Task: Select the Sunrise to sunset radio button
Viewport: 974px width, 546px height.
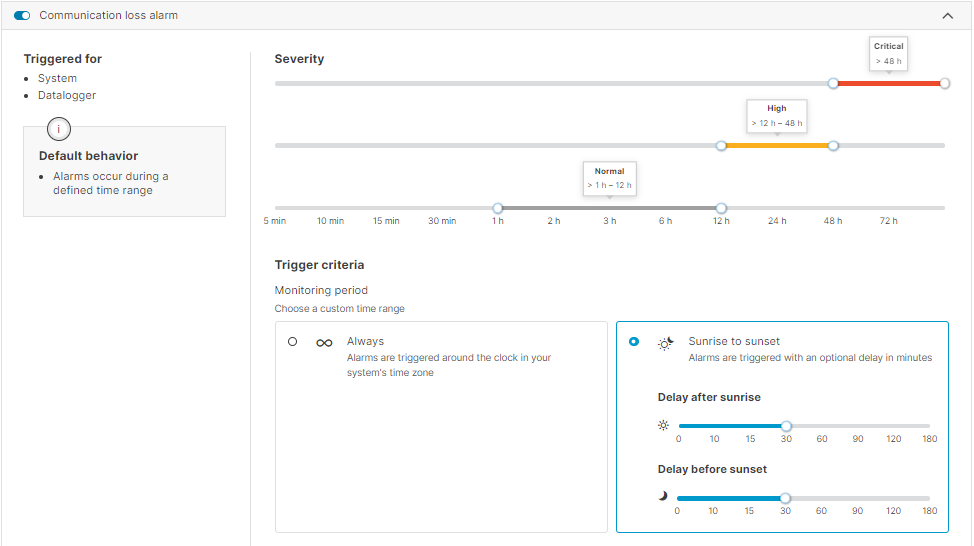Action: [634, 342]
